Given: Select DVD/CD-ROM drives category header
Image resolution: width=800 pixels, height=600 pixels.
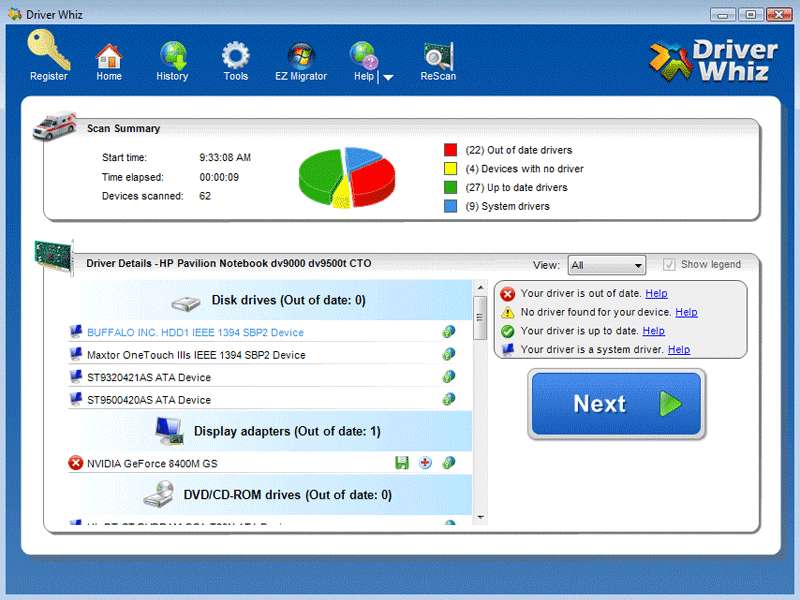Looking at the screenshot, I should click(270, 495).
